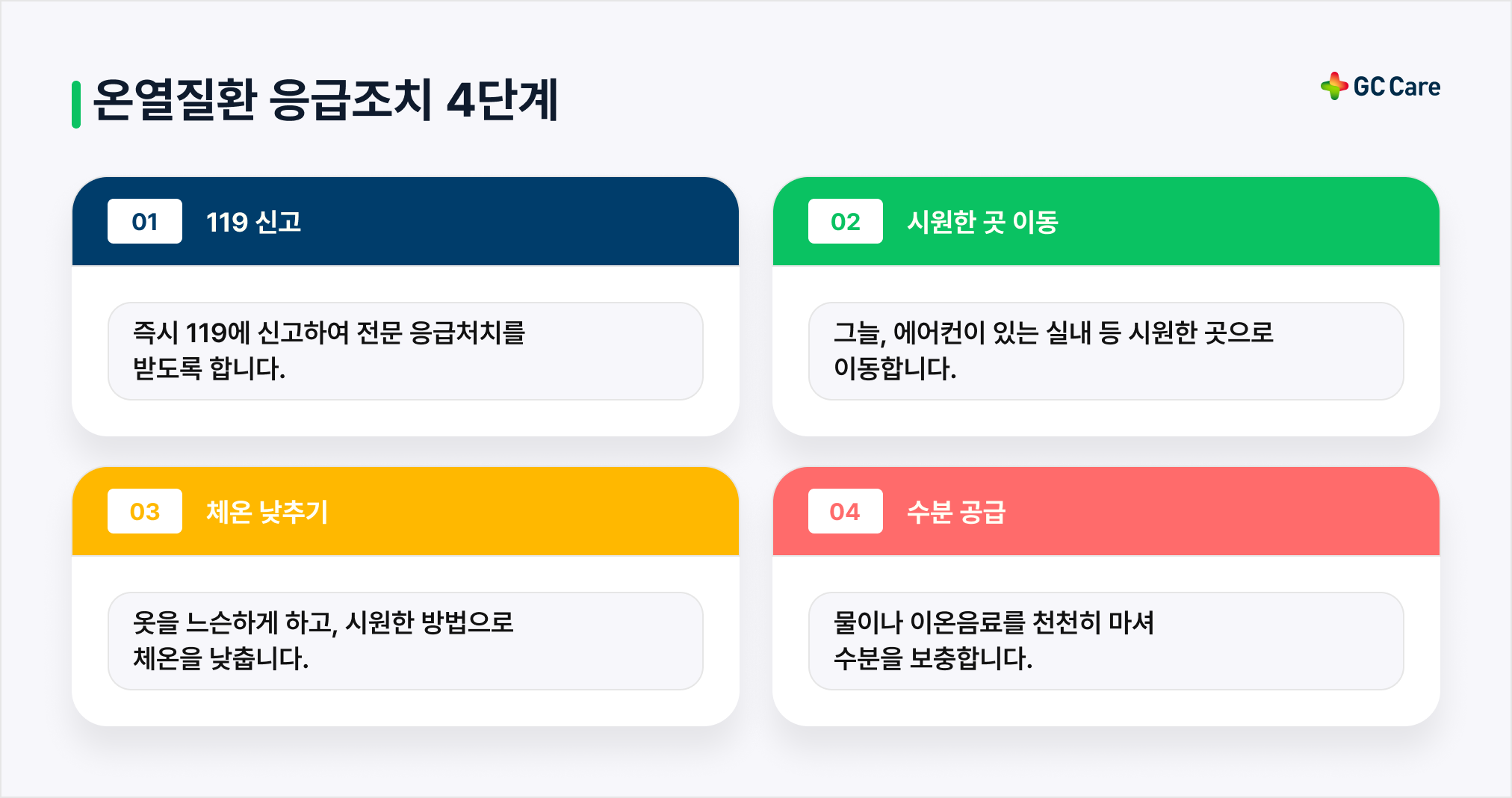Select the 03 number badge
Viewport: 1512px width, 798px height.
(145, 511)
